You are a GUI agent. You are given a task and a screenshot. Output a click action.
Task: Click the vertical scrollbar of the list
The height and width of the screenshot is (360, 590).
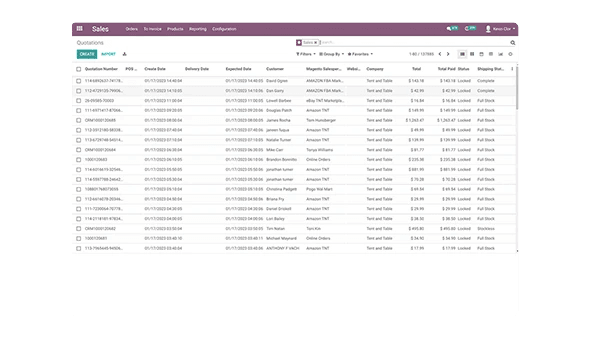click(517, 88)
